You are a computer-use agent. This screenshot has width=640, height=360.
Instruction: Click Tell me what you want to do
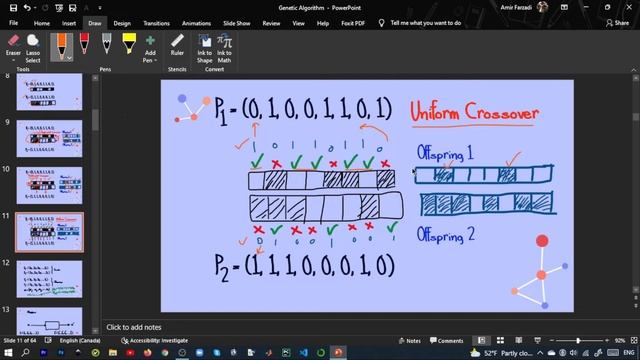[425, 23]
